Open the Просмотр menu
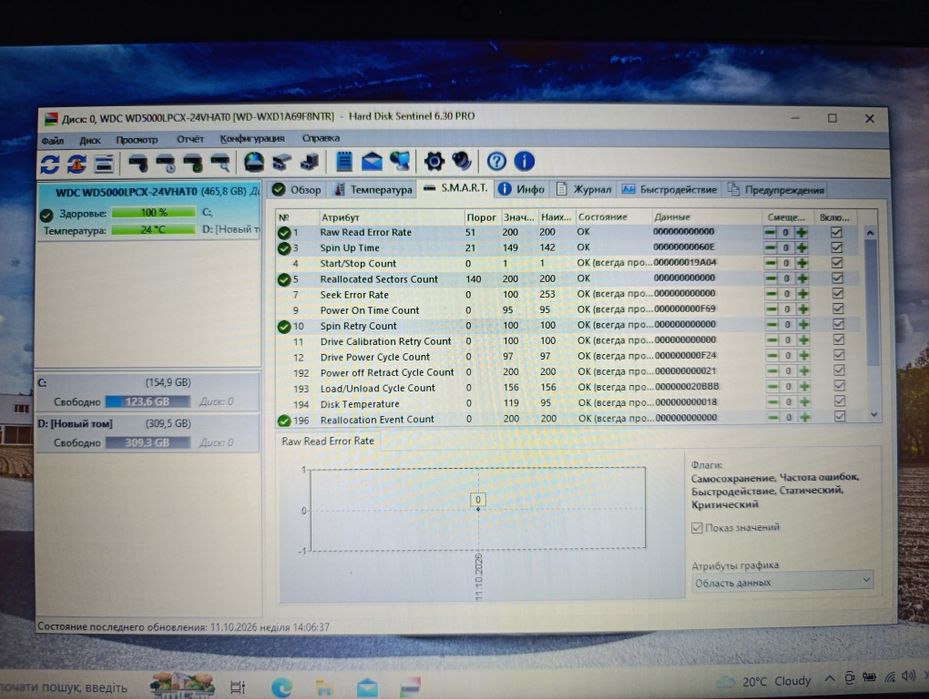Screen dimensions: 929x699 click(x=137, y=140)
